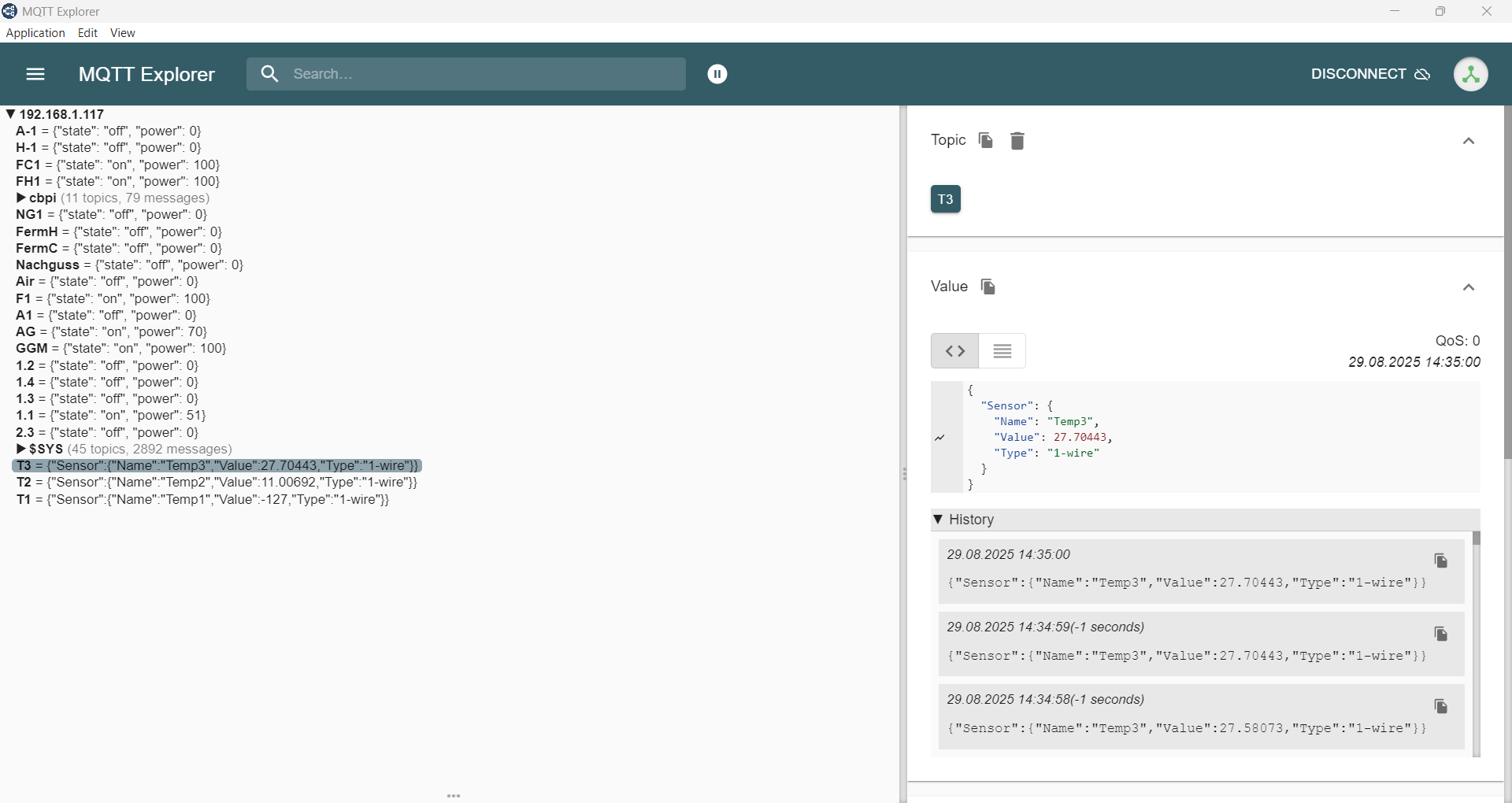Switch to formatted JSON code view
Viewport: 1512px width, 803px height.
pyautogui.click(x=954, y=351)
